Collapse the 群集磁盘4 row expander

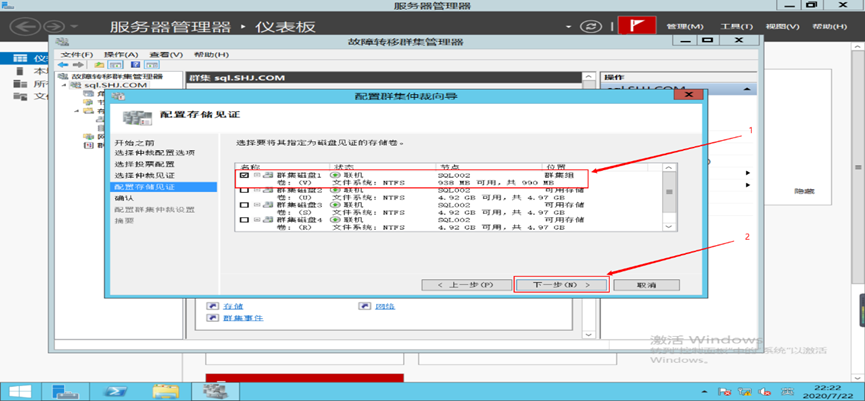tap(257, 220)
